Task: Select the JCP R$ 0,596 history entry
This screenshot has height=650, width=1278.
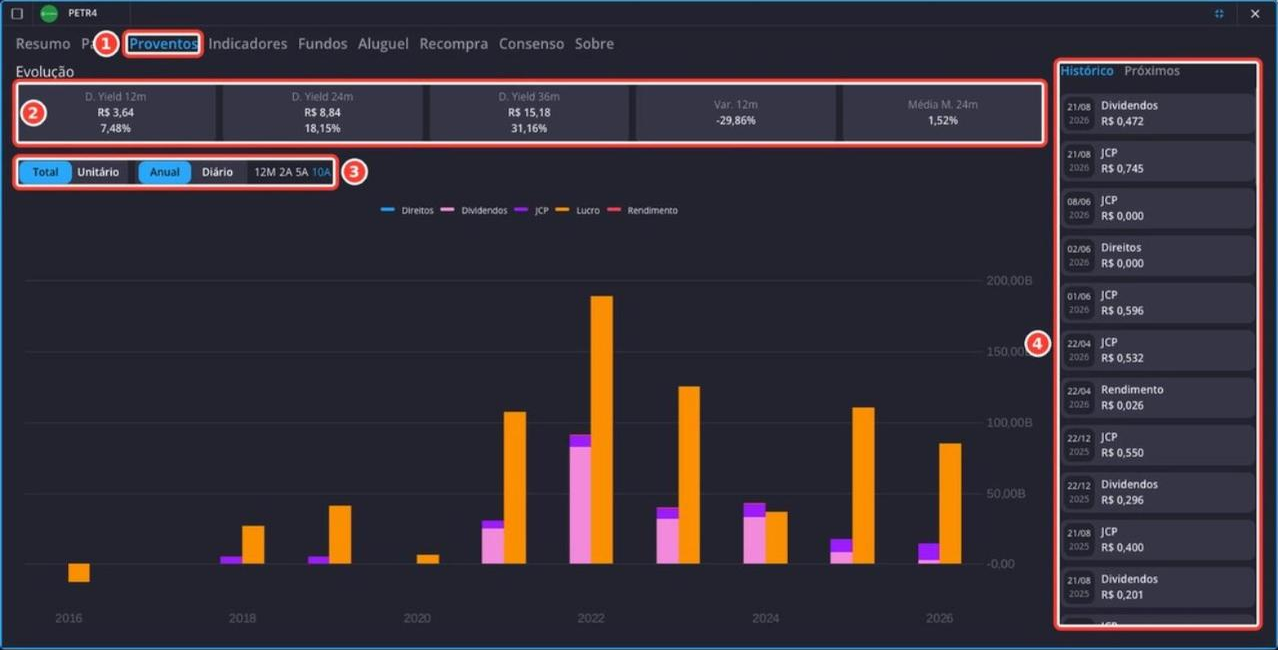Action: (x=1158, y=303)
